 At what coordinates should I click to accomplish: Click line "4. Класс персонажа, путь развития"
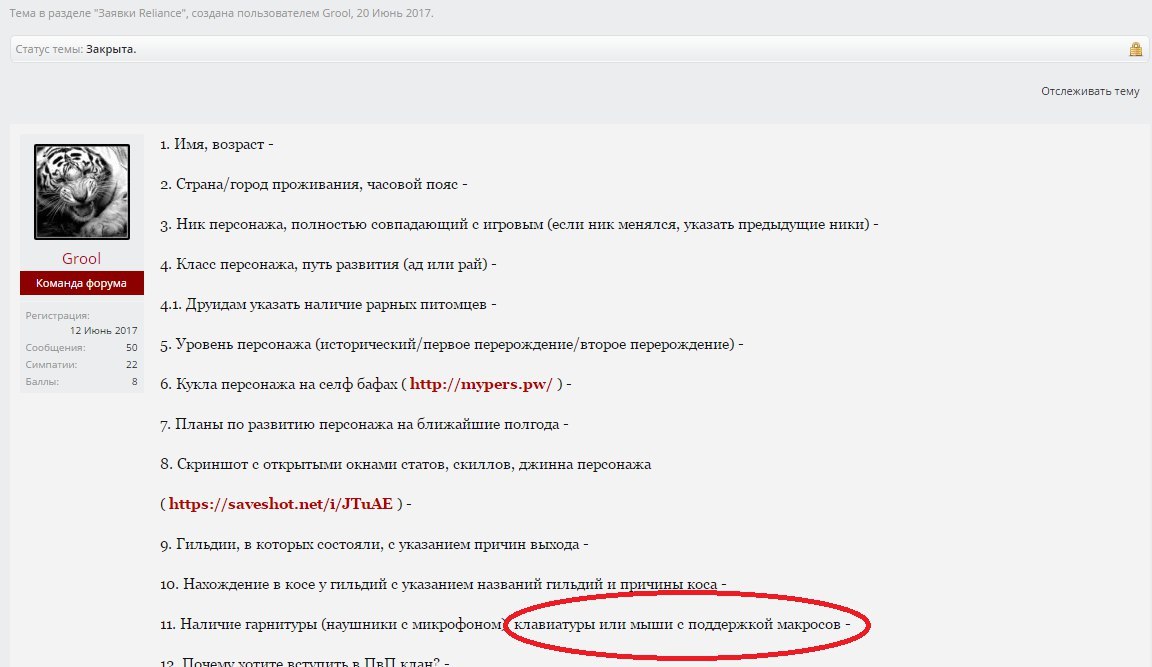point(323,264)
